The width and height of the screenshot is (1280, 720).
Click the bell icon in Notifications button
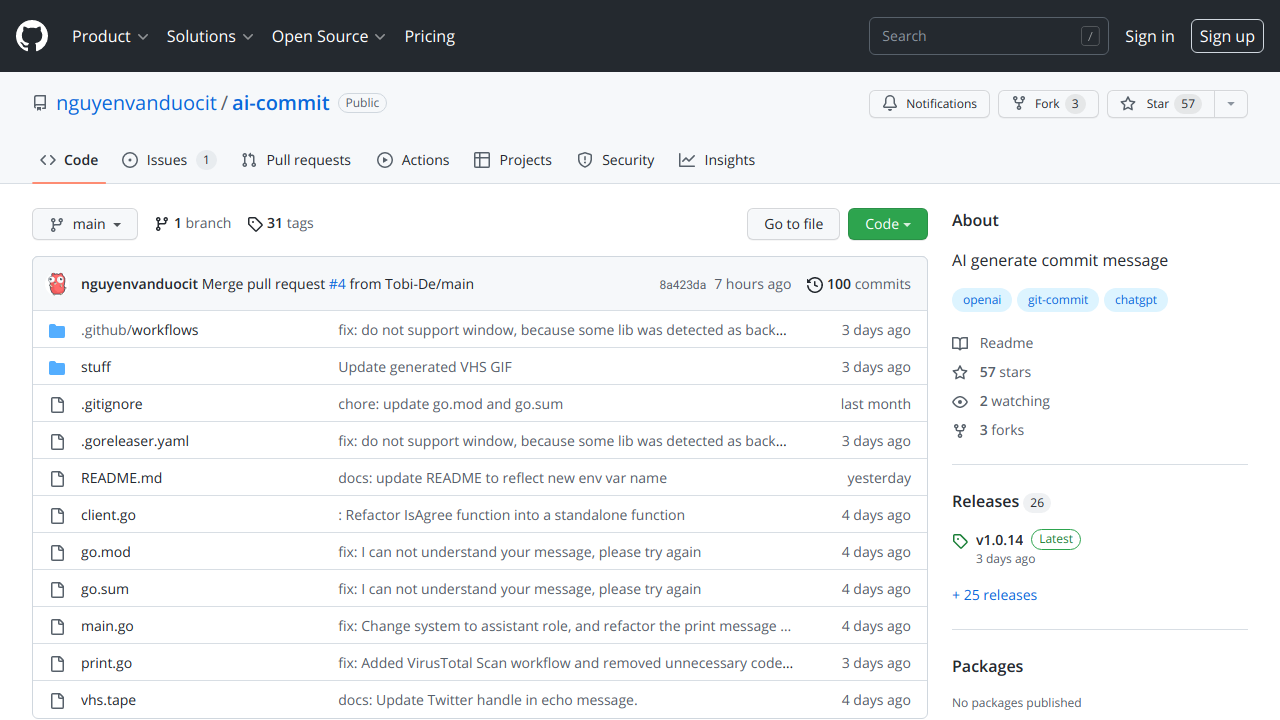pos(890,104)
